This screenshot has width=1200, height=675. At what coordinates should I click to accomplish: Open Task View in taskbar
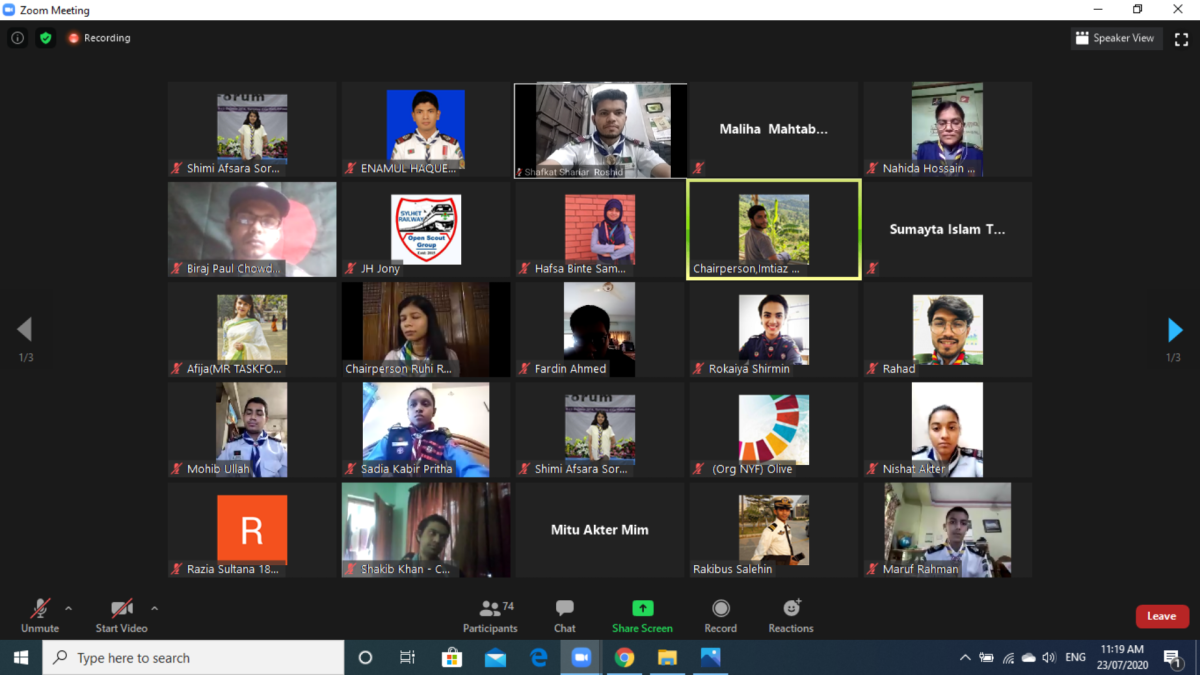coord(407,657)
